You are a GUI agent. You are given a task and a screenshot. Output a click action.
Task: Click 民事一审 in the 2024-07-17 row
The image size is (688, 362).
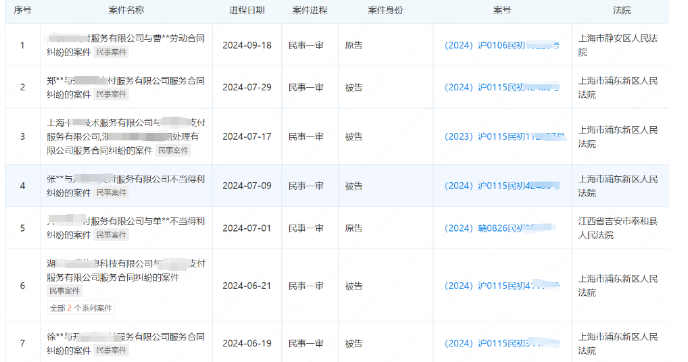(306, 136)
